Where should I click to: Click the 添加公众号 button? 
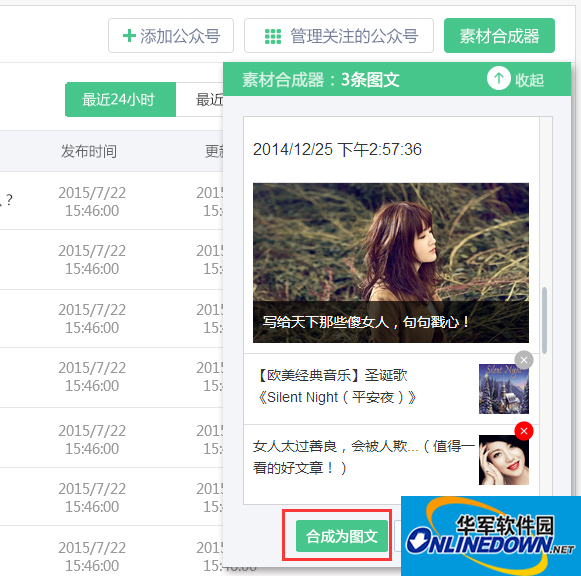pos(171,36)
